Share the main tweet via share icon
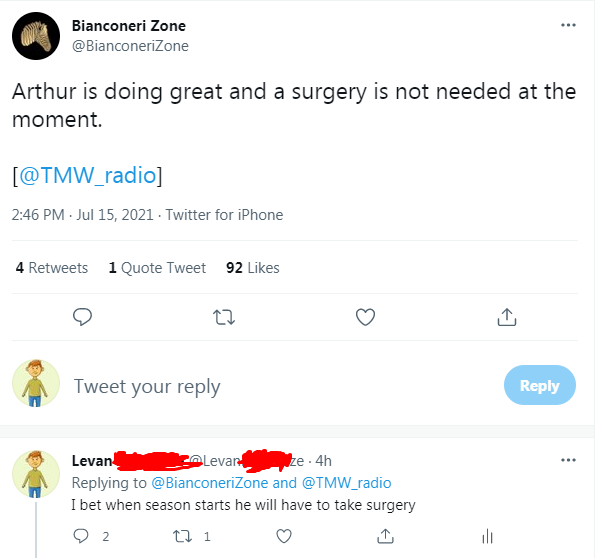Viewport: 606px width, 558px height. 507,317
